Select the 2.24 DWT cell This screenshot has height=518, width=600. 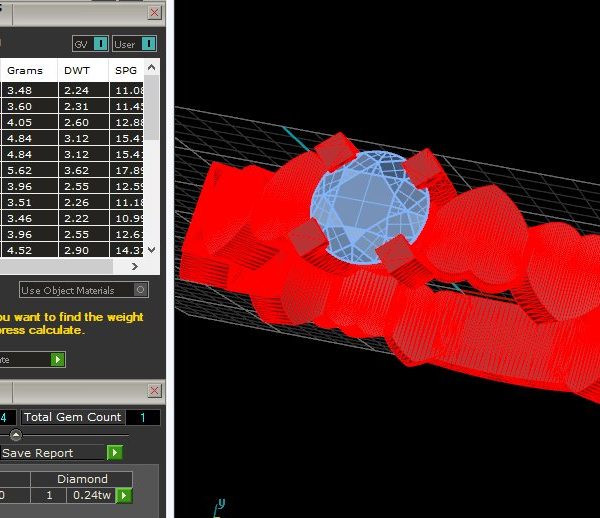click(84, 90)
